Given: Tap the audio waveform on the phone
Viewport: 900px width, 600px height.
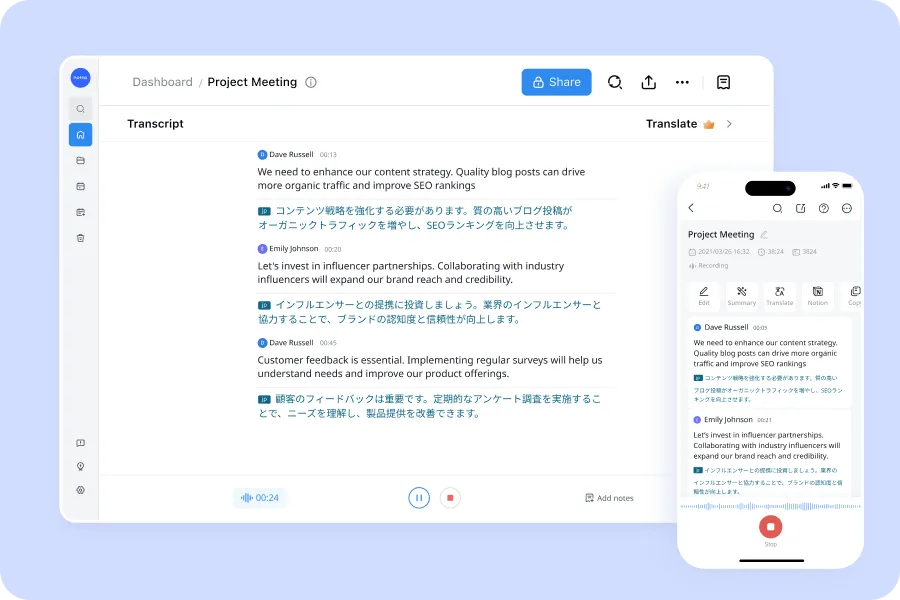Looking at the screenshot, I should click(770, 506).
